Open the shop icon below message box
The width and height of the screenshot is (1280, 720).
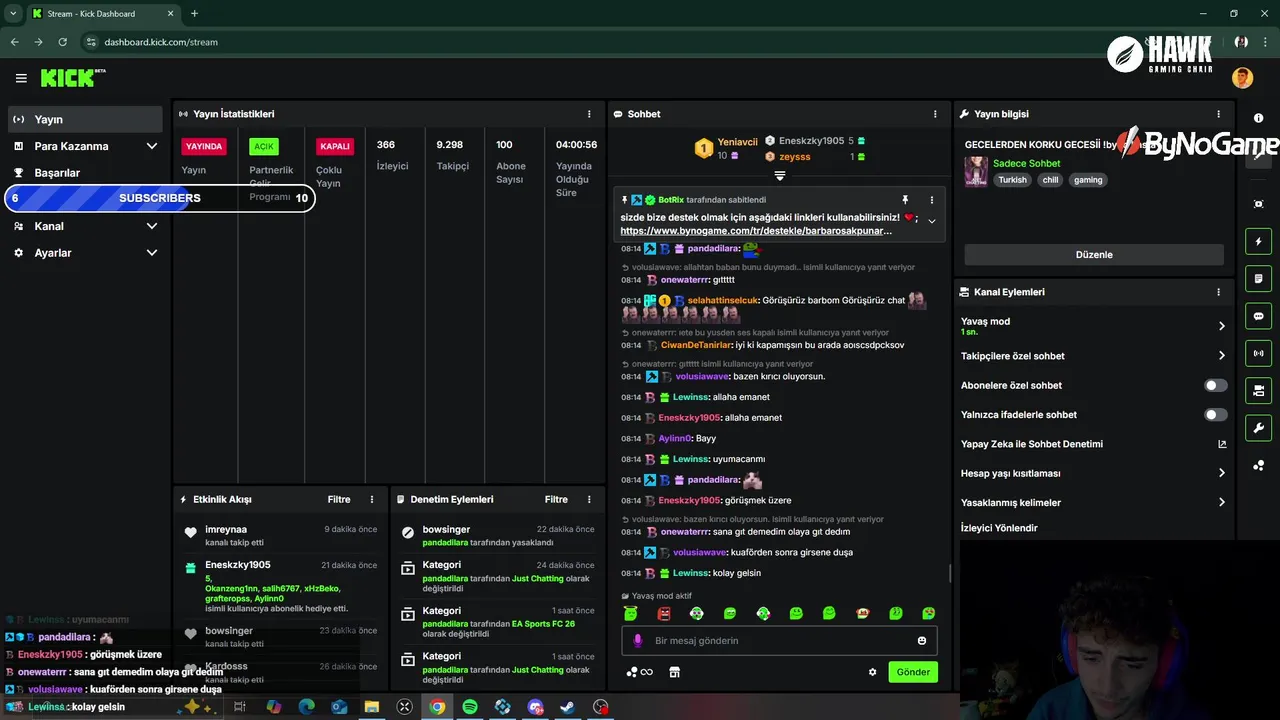coord(674,672)
